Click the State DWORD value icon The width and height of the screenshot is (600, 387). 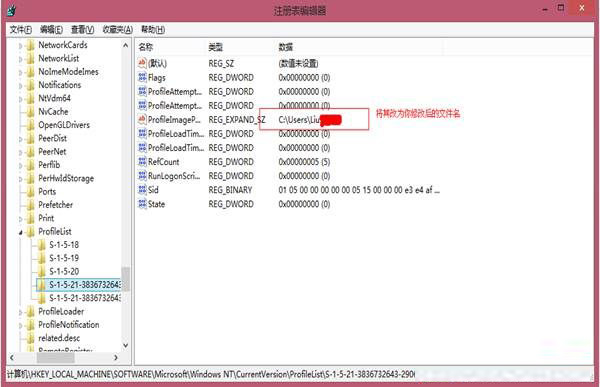click(142, 204)
